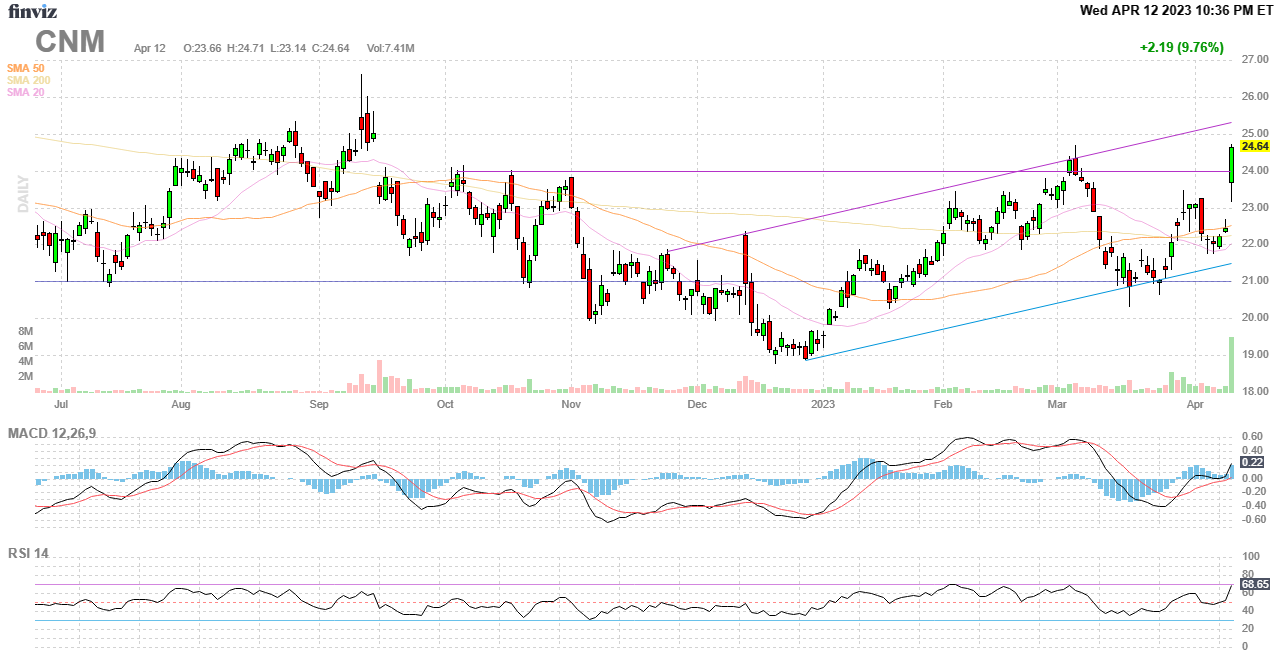Click the MACD 0.22 value tag
The width and height of the screenshot is (1282, 662).
[1252, 462]
